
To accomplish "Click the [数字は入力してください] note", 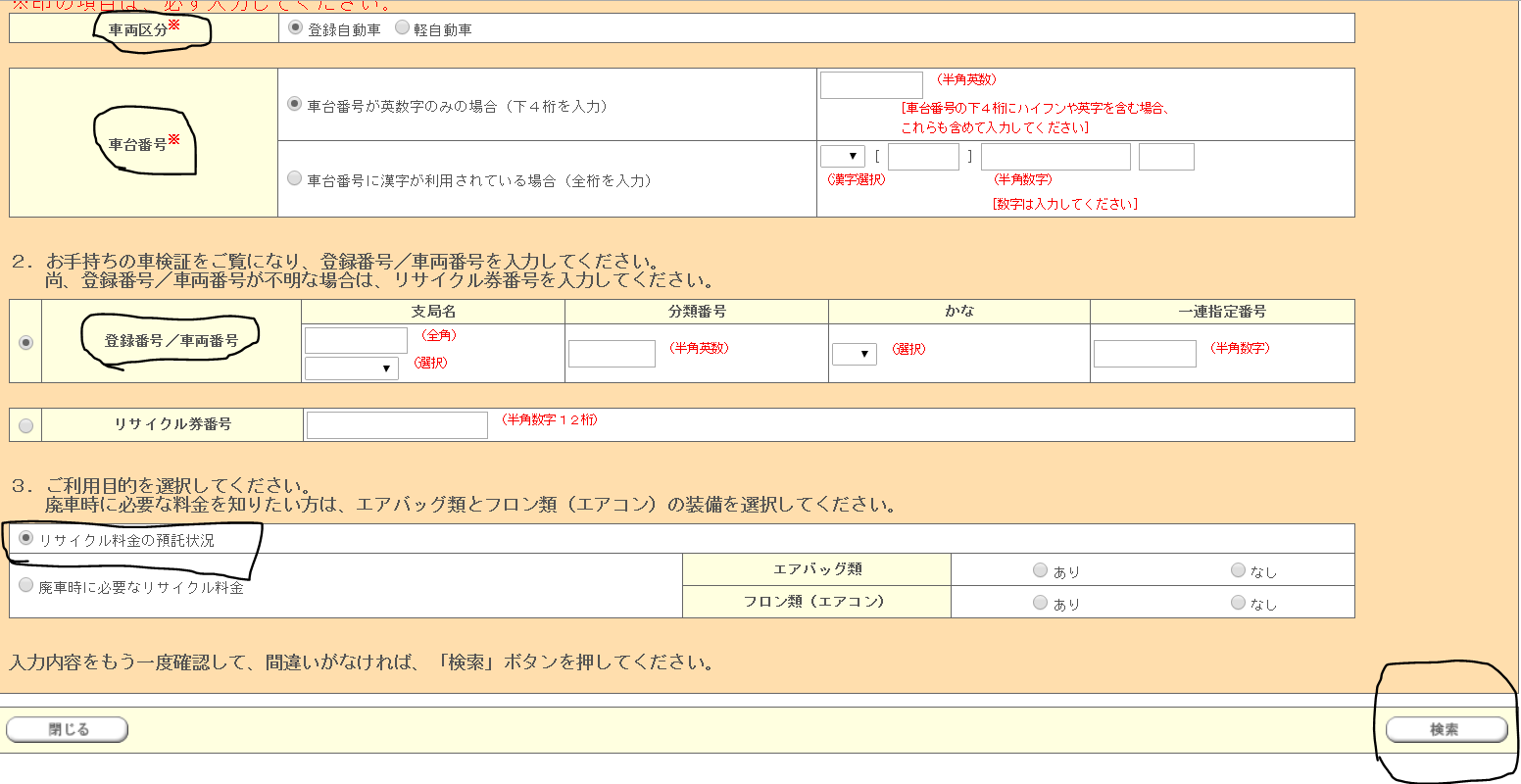I will pyautogui.click(x=1064, y=204).
